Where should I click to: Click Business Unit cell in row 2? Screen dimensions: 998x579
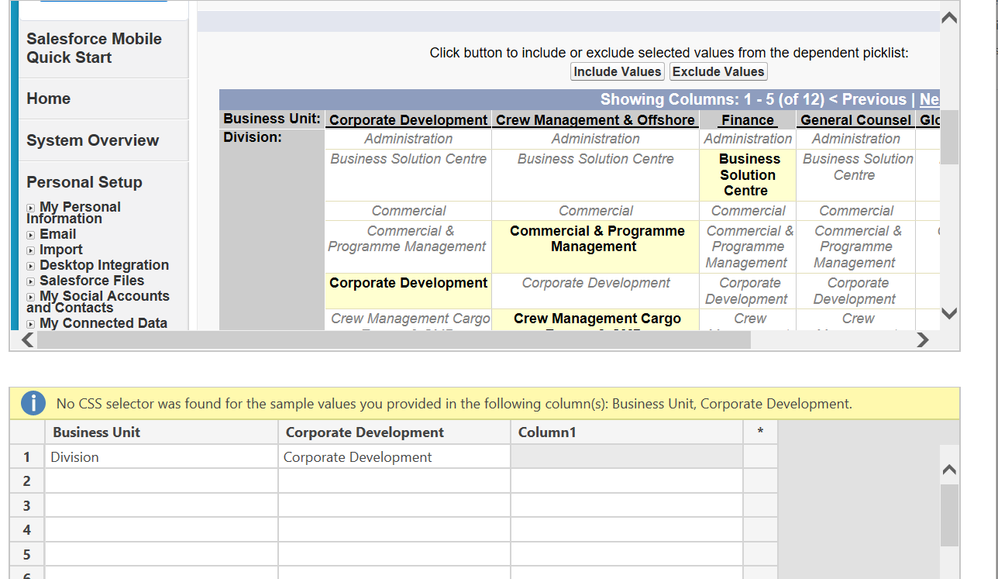coord(161,481)
